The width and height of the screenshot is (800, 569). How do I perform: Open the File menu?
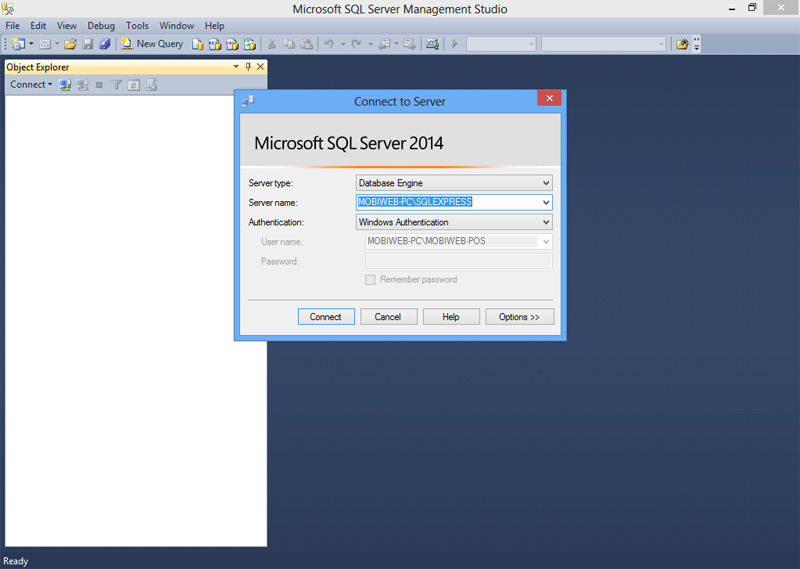12,26
